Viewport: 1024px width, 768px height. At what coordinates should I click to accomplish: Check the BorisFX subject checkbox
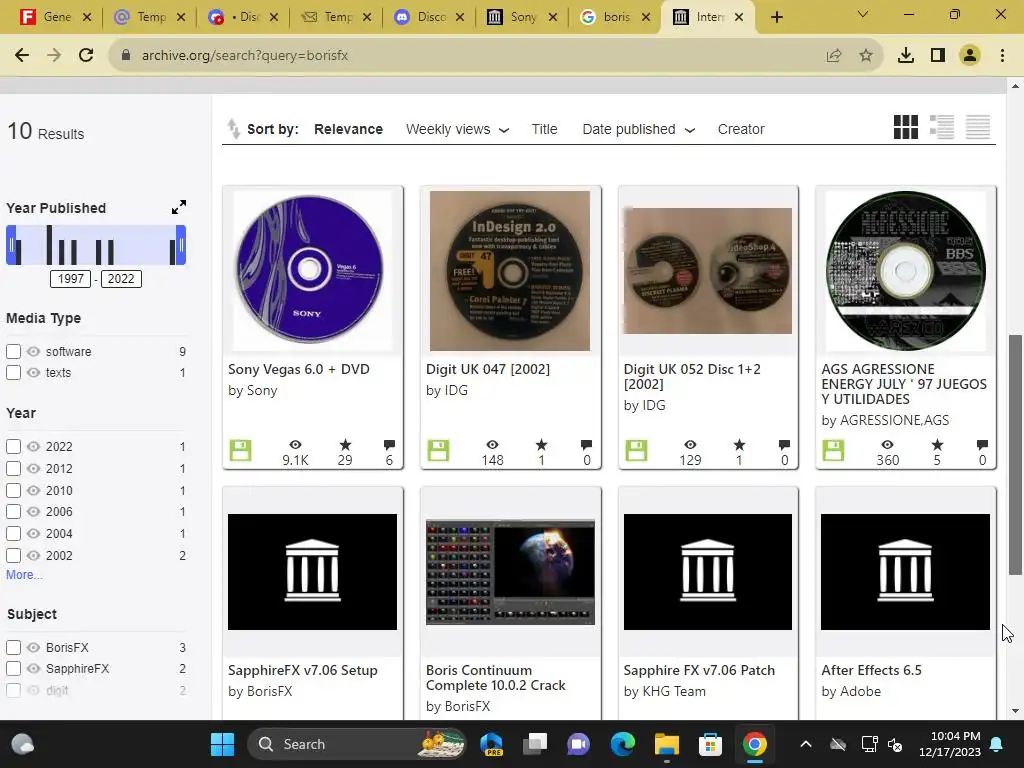pyautogui.click(x=13, y=647)
